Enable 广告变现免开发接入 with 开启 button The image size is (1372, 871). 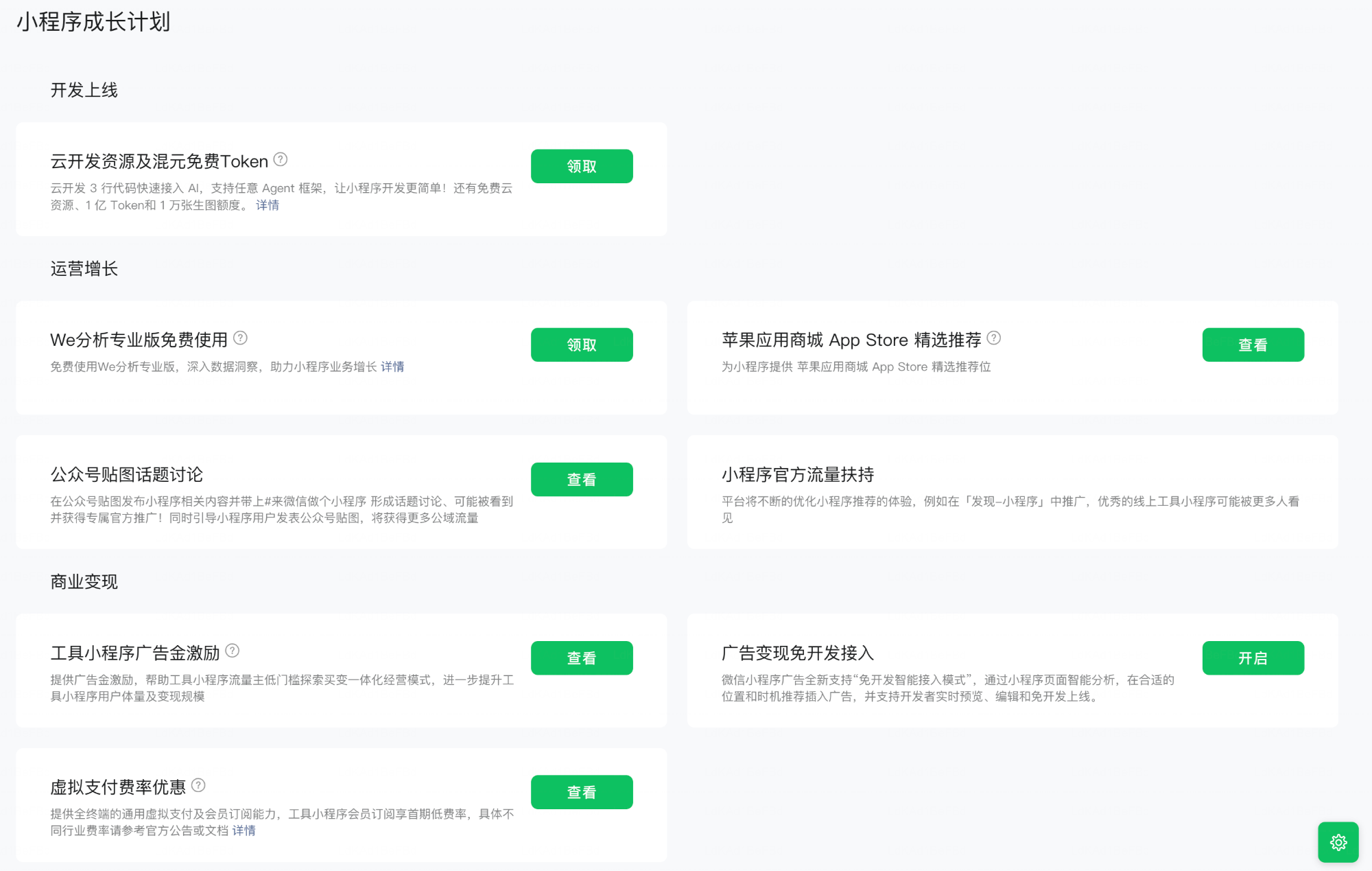pos(1252,658)
